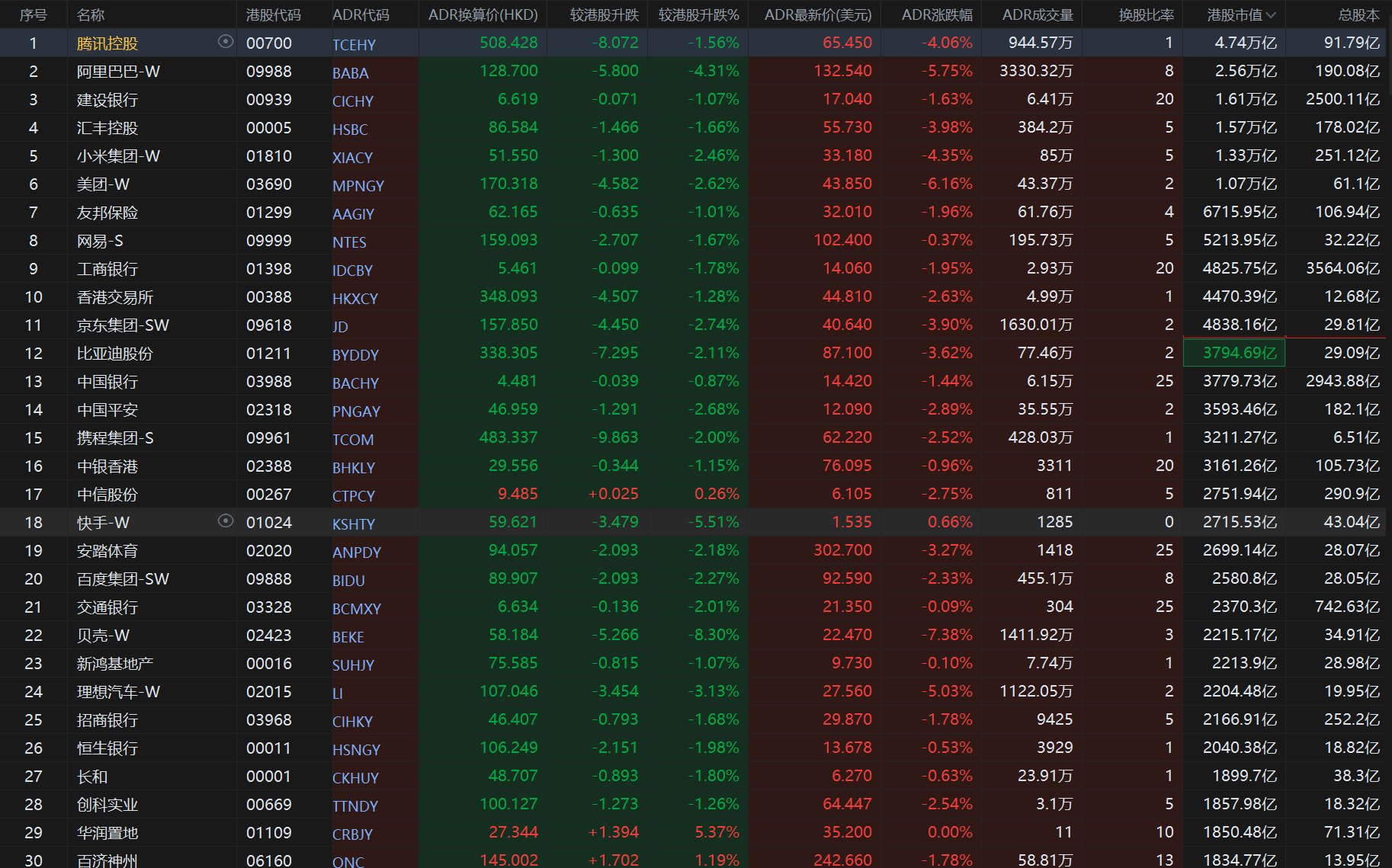
Task: Click 阿里巴巴 ADR volume 3330.32万
Action: [x=1036, y=71]
